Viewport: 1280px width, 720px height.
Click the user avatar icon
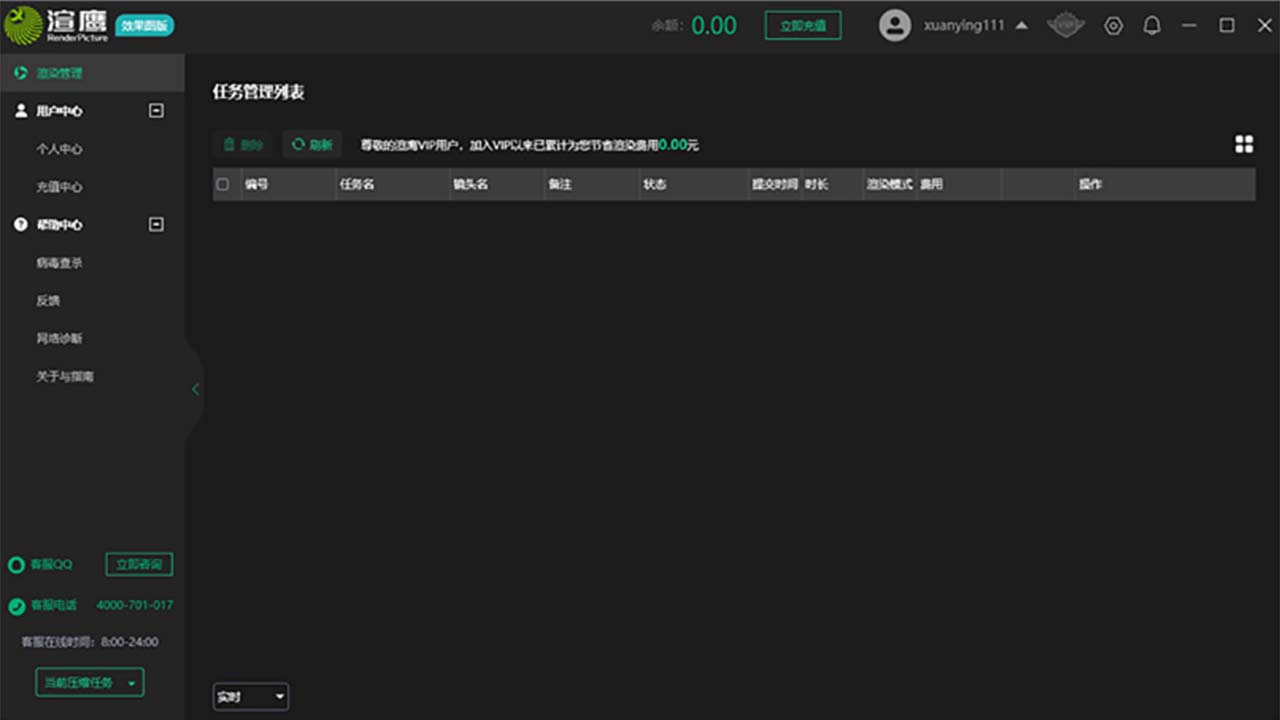point(894,26)
